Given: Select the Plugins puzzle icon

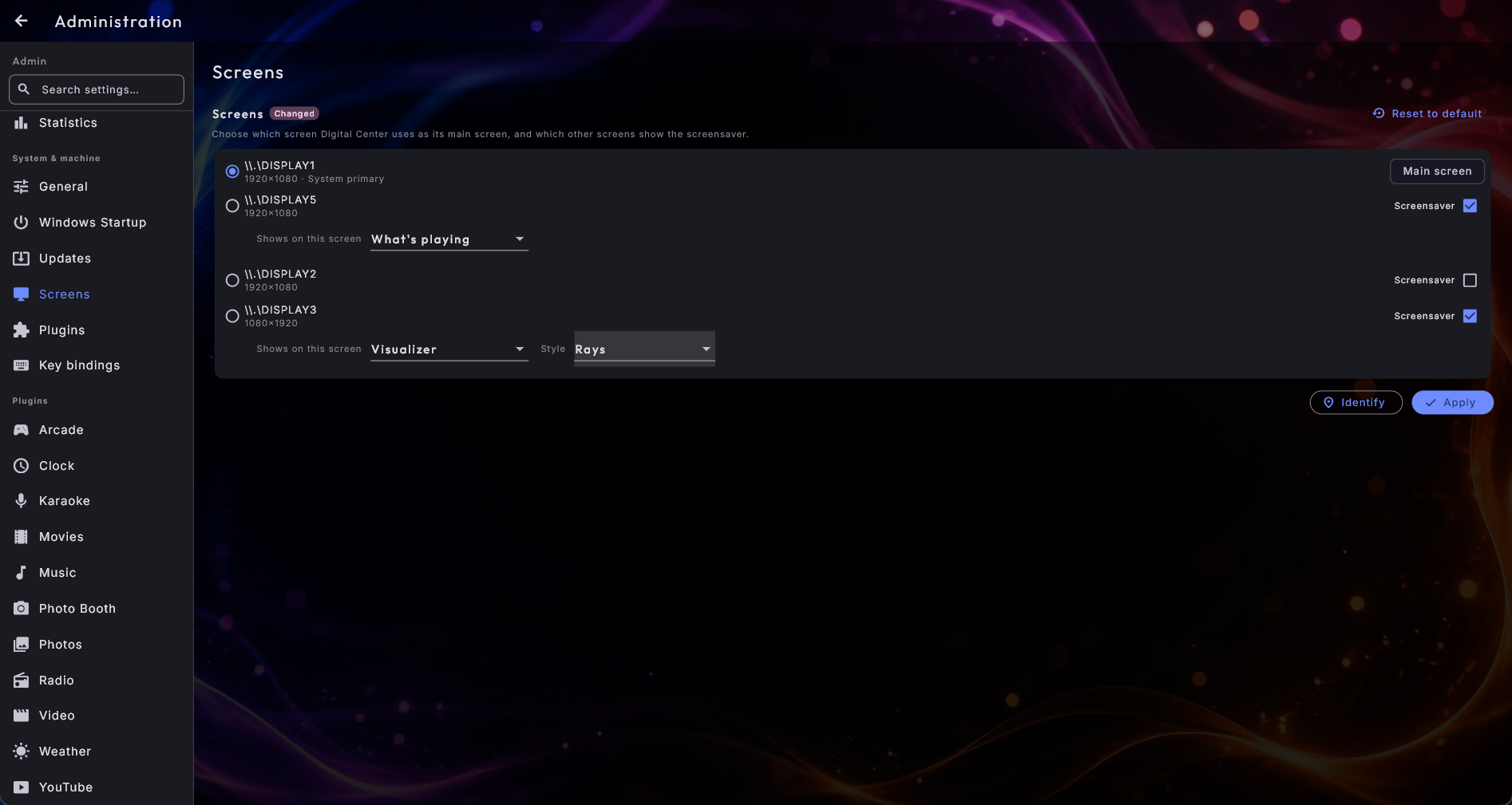Looking at the screenshot, I should coord(22,330).
